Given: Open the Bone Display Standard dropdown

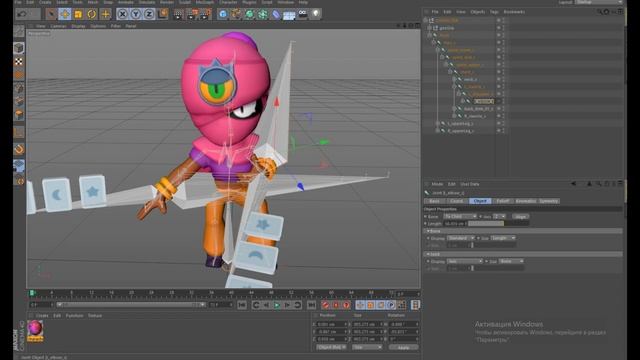Looking at the screenshot, I should click(x=460, y=238).
